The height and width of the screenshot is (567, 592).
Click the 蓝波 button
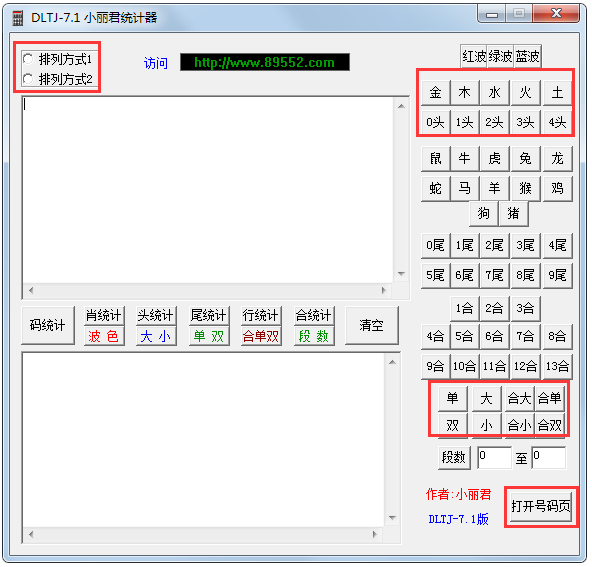[527, 57]
